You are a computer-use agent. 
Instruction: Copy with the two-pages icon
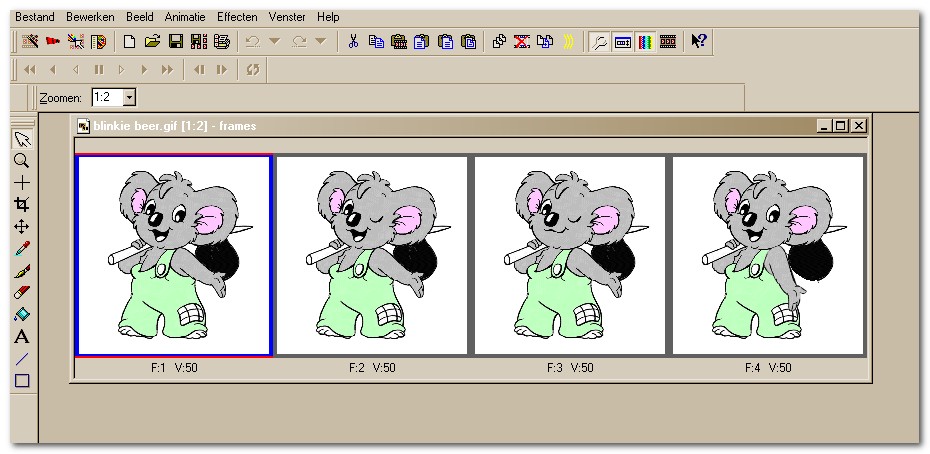376,42
